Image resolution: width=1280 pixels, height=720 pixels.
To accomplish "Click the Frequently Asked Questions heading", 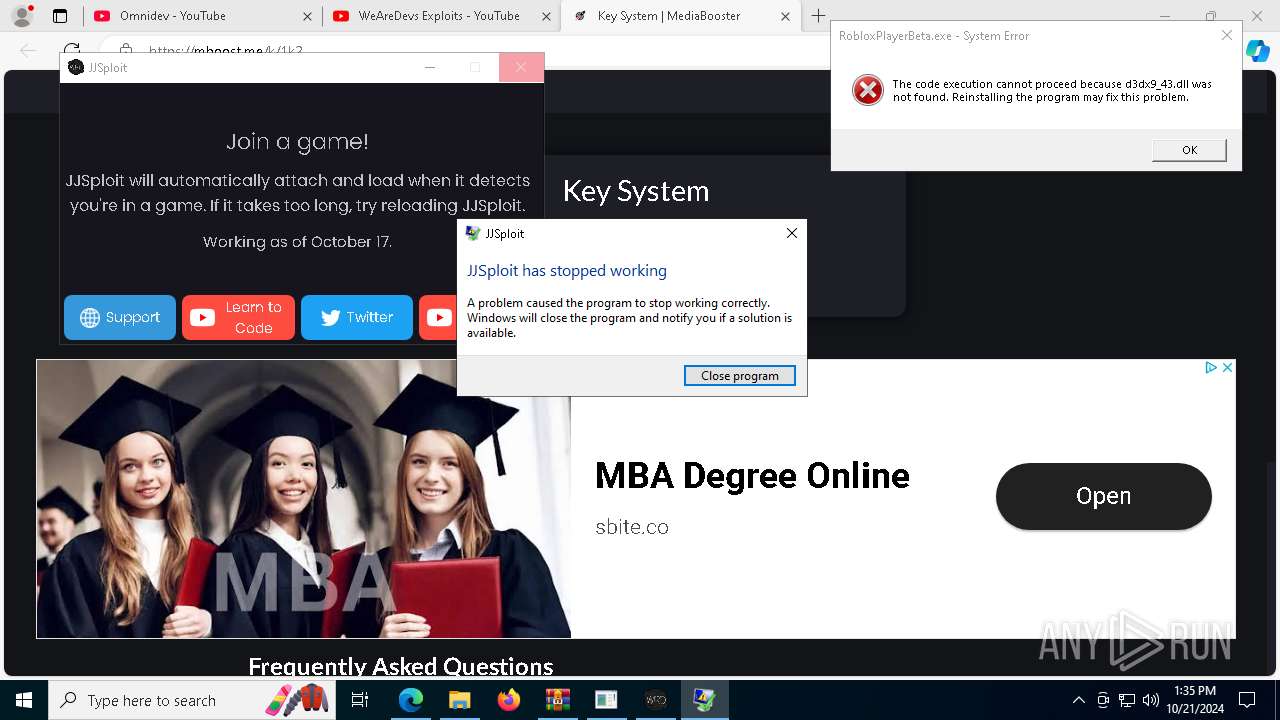I will coord(400,666).
